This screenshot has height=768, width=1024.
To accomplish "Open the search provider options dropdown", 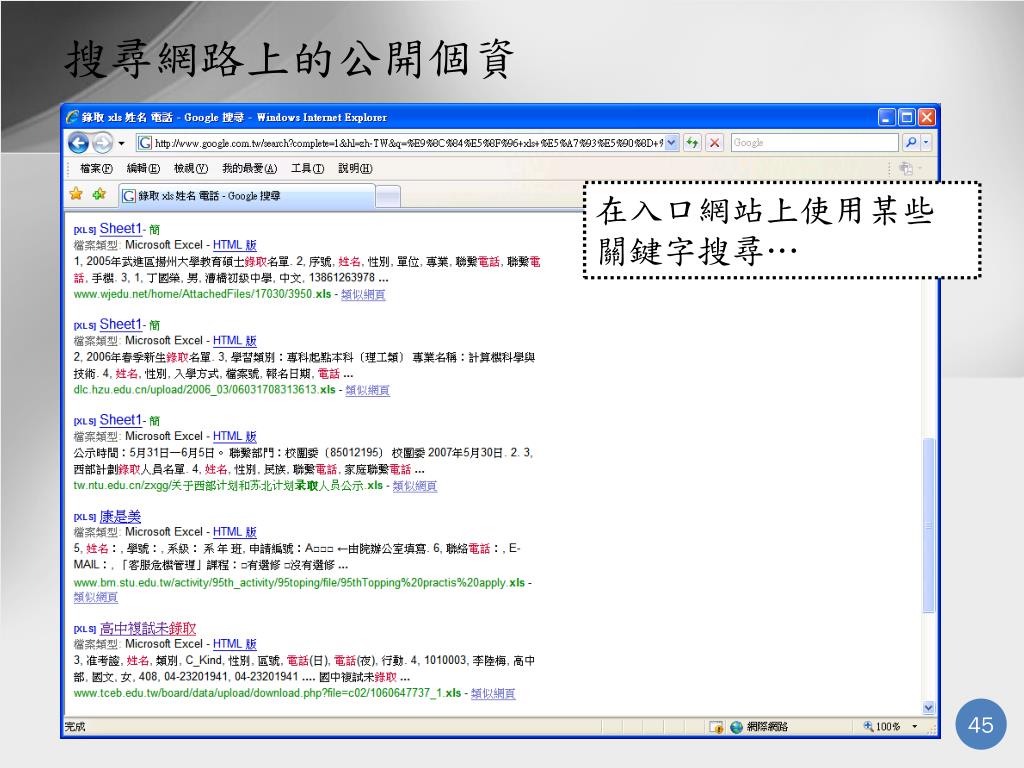I will (x=926, y=142).
